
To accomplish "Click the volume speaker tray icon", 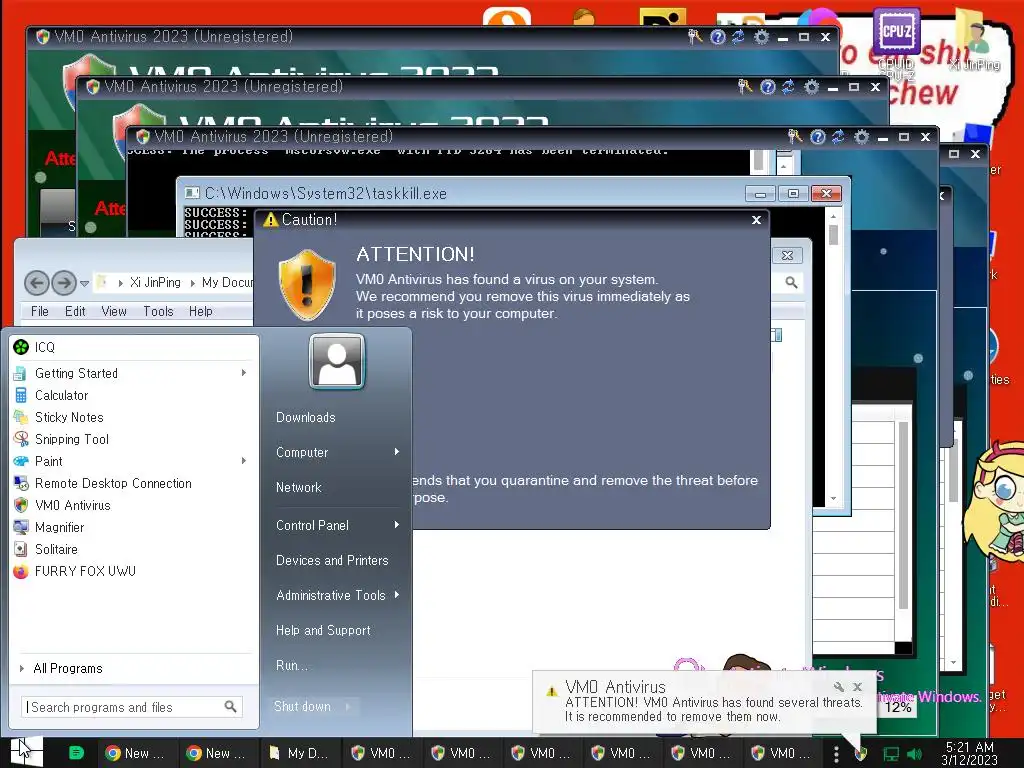I will point(914,754).
